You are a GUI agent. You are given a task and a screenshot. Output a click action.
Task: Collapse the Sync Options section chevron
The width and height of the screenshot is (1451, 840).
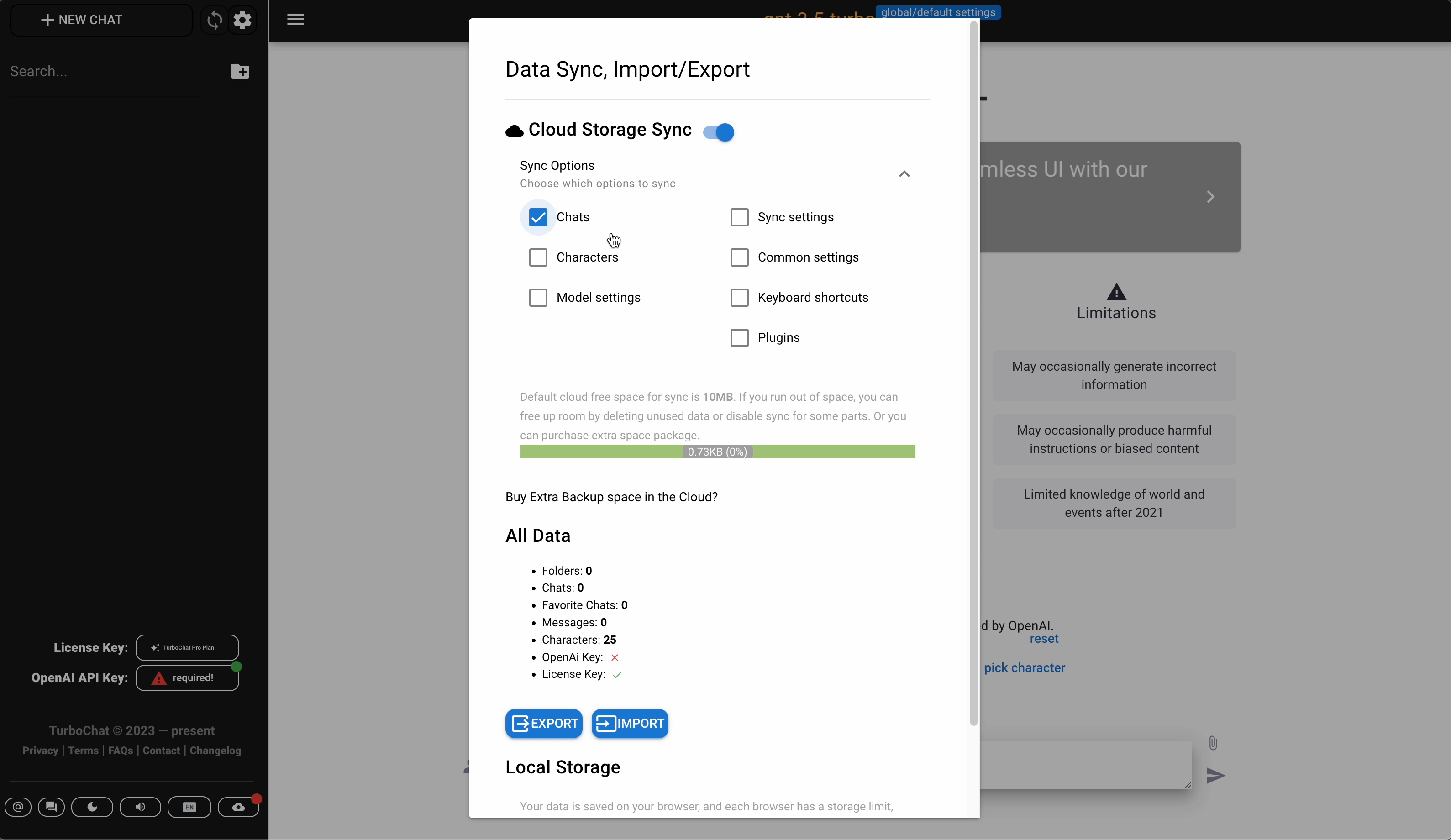[x=904, y=174]
